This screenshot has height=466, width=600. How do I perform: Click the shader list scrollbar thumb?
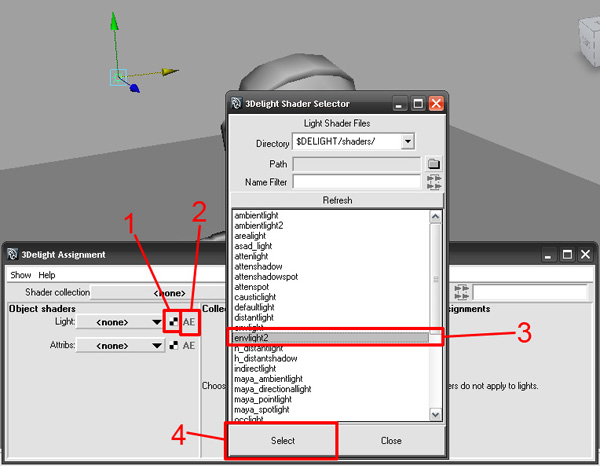point(435,278)
